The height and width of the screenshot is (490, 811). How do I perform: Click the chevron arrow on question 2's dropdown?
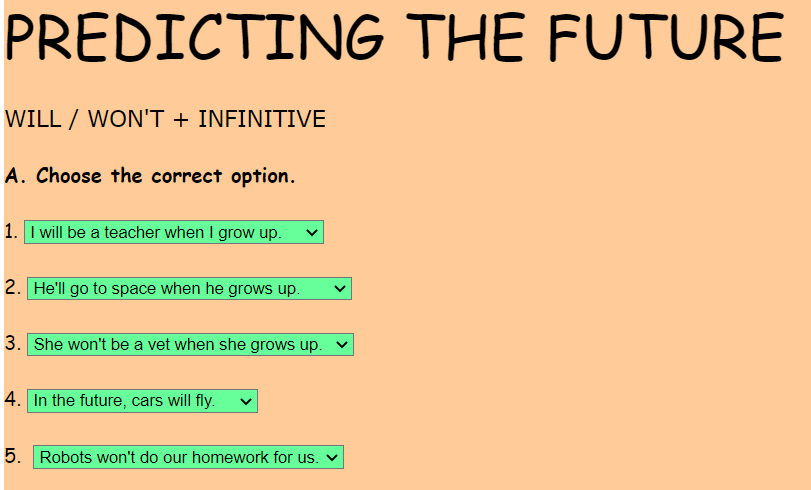pos(340,288)
